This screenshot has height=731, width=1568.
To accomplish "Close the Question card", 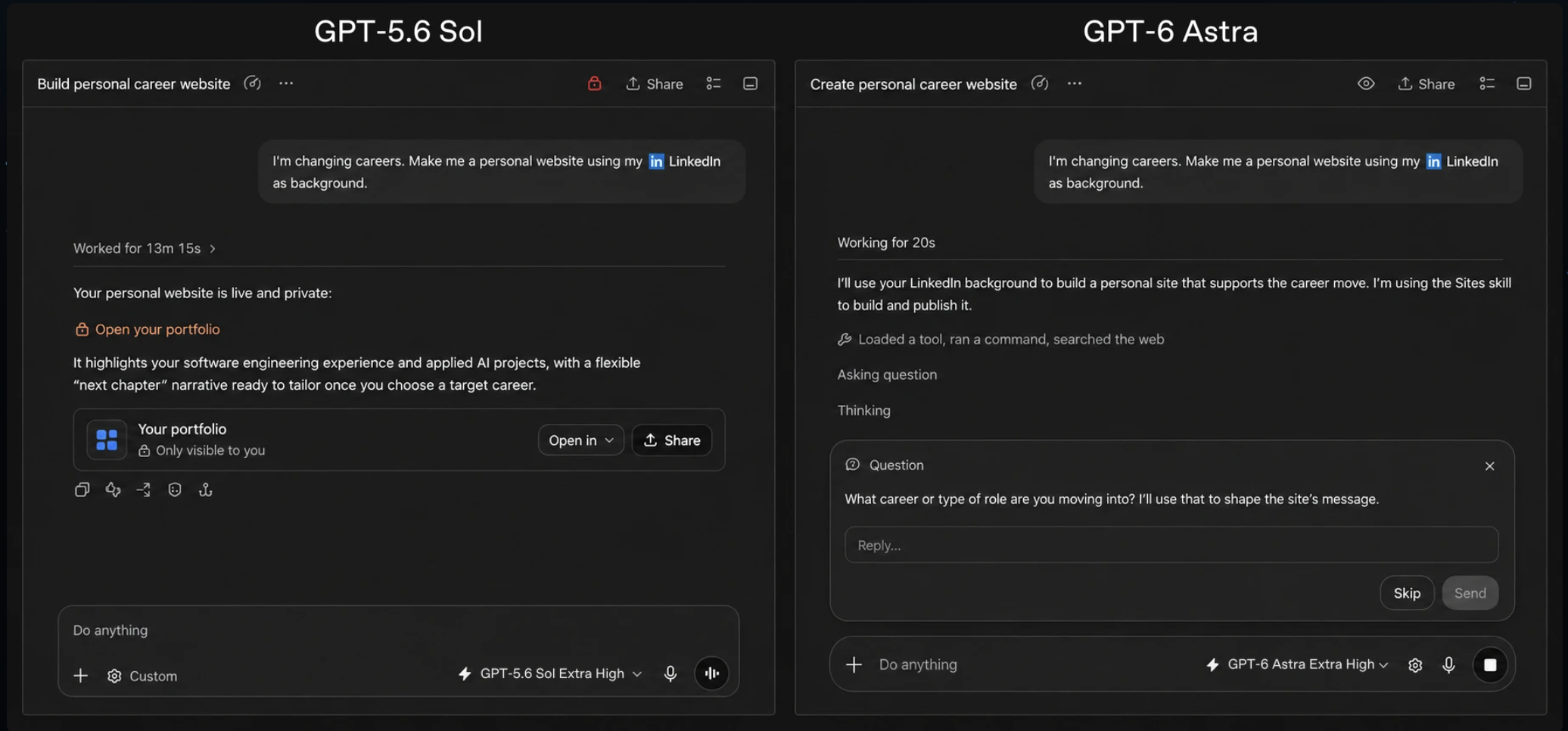I will click(1489, 466).
